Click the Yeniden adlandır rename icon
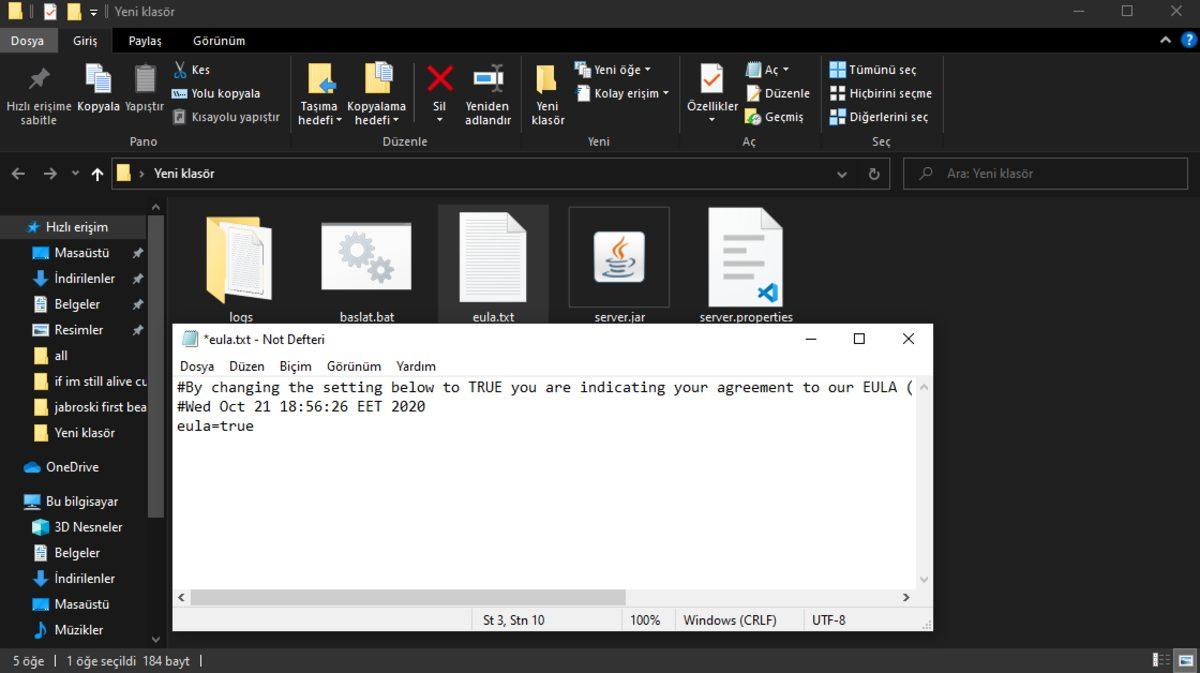 click(x=487, y=80)
